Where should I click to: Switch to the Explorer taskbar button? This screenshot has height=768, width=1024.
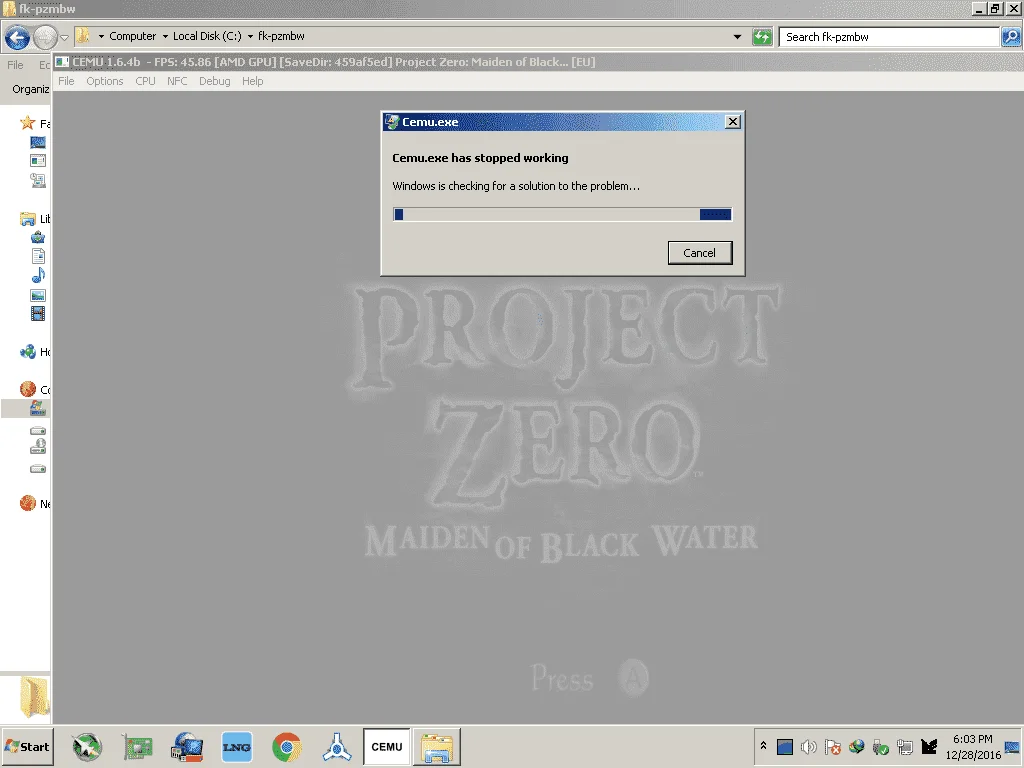tap(437, 746)
